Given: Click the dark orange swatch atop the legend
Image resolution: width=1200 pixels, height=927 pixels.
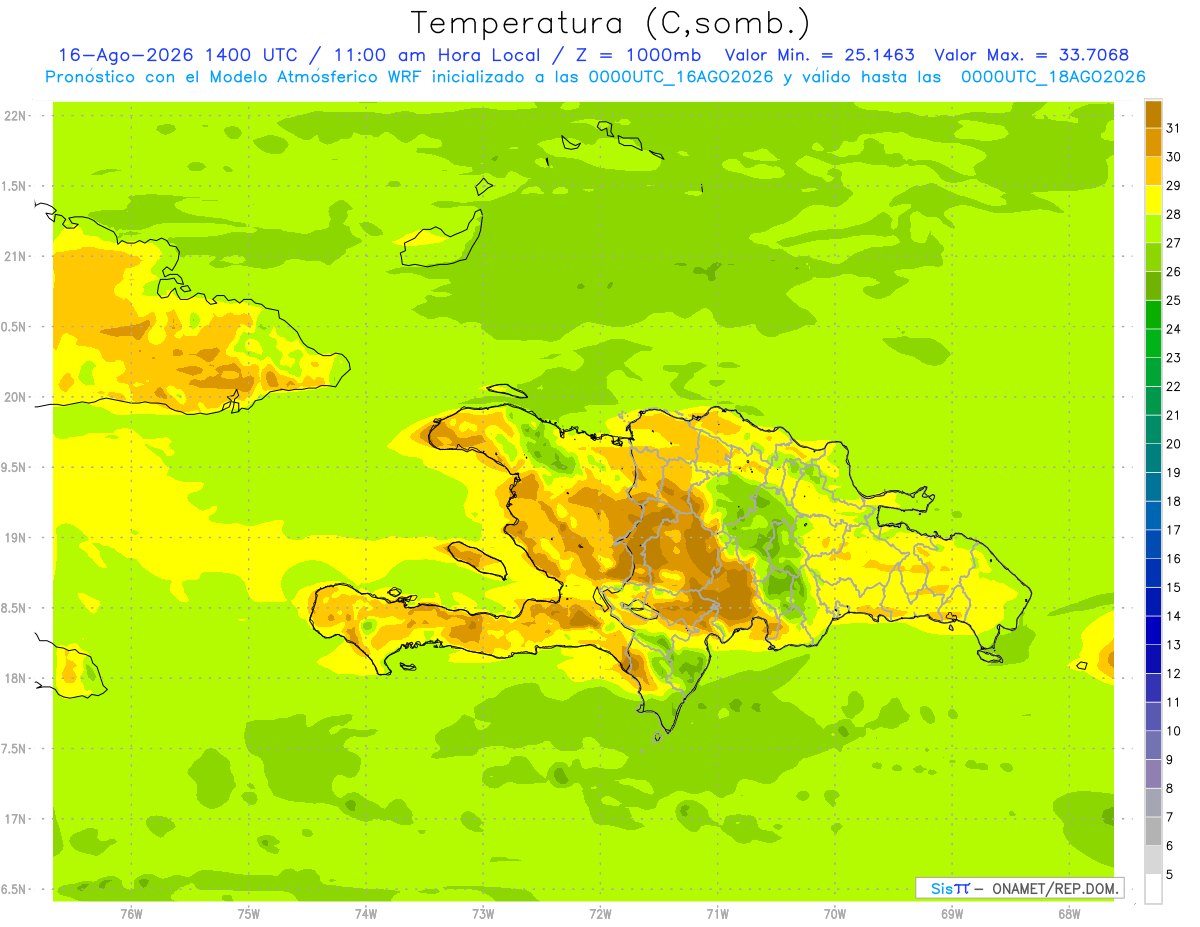Looking at the screenshot, I should click(1153, 114).
